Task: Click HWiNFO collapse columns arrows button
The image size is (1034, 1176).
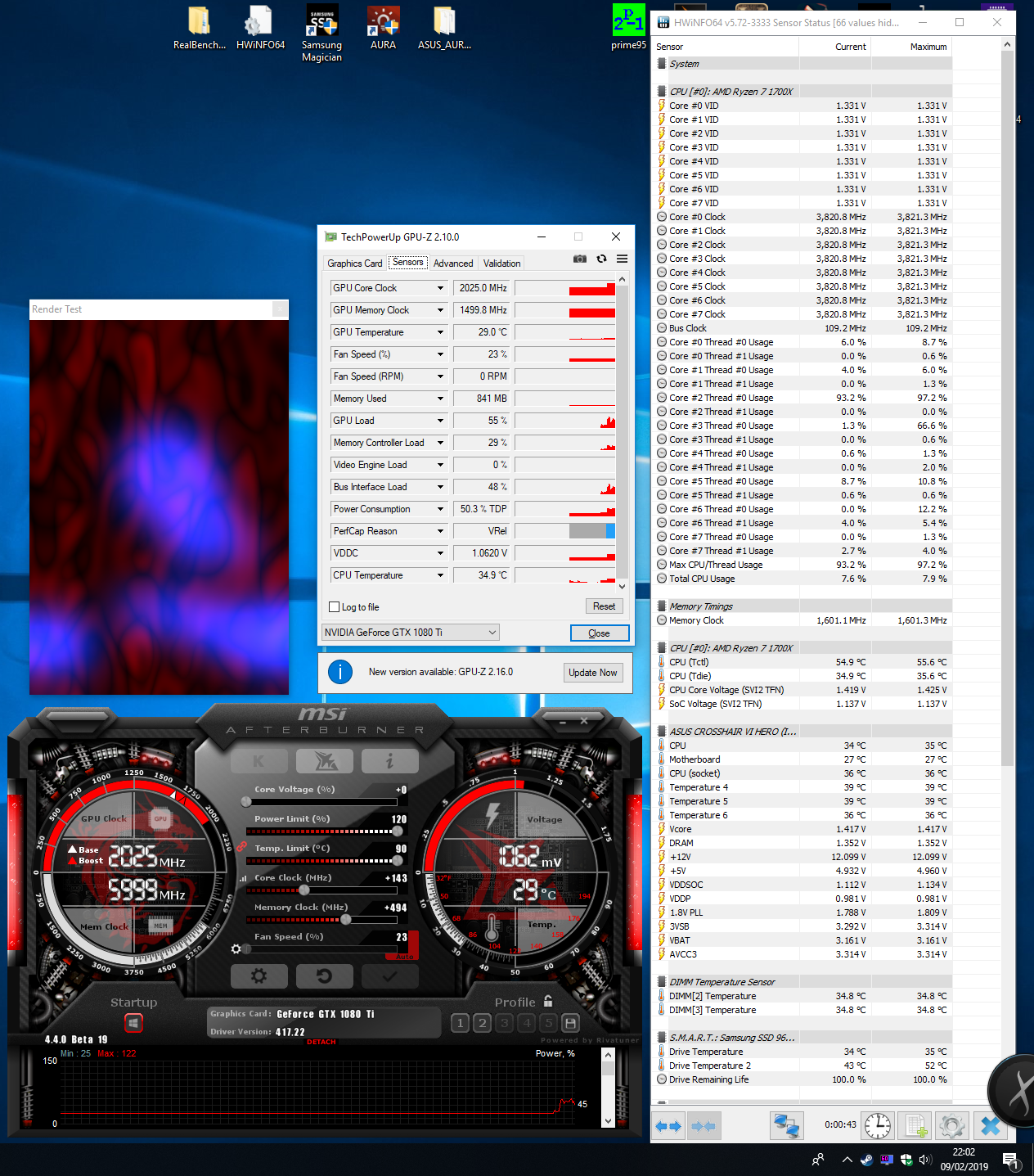Action: tap(704, 1126)
